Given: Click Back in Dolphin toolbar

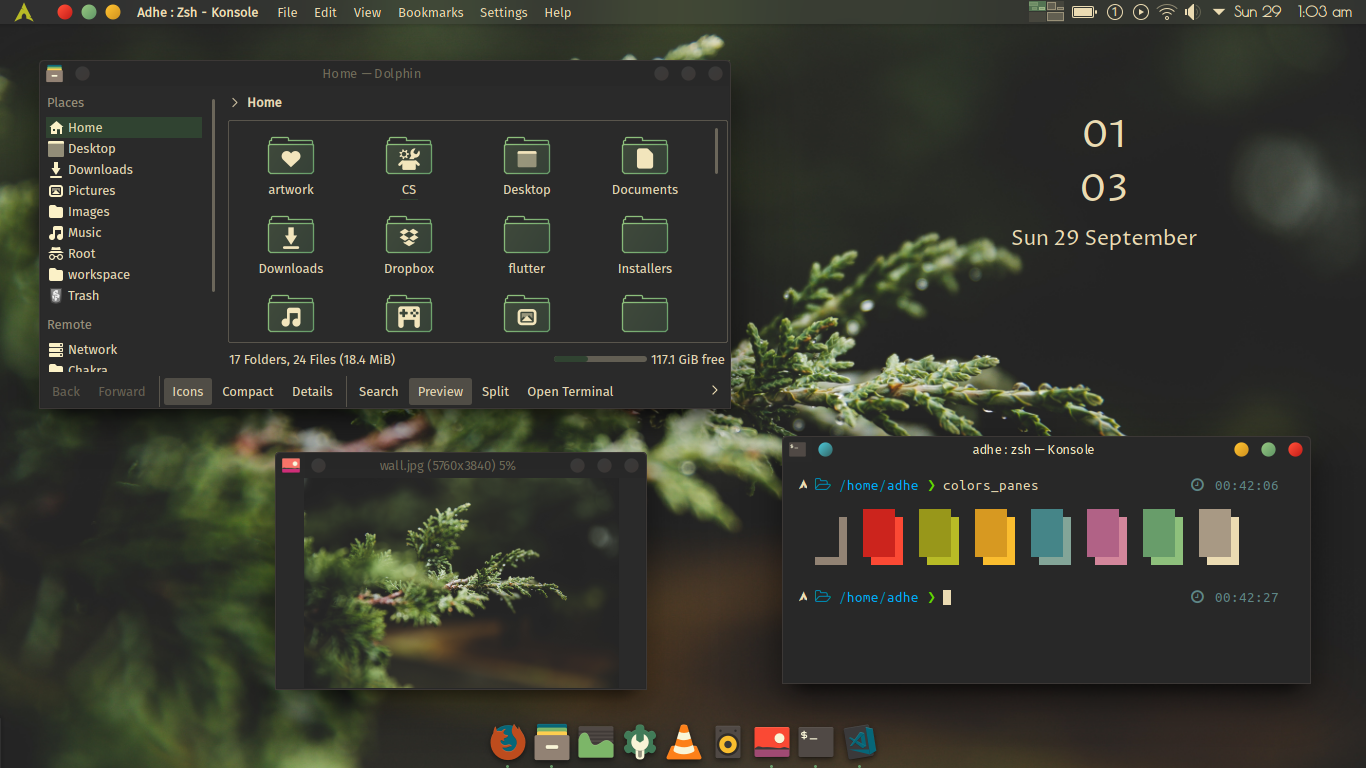Looking at the screenshot, I should [x=66, y=391].
